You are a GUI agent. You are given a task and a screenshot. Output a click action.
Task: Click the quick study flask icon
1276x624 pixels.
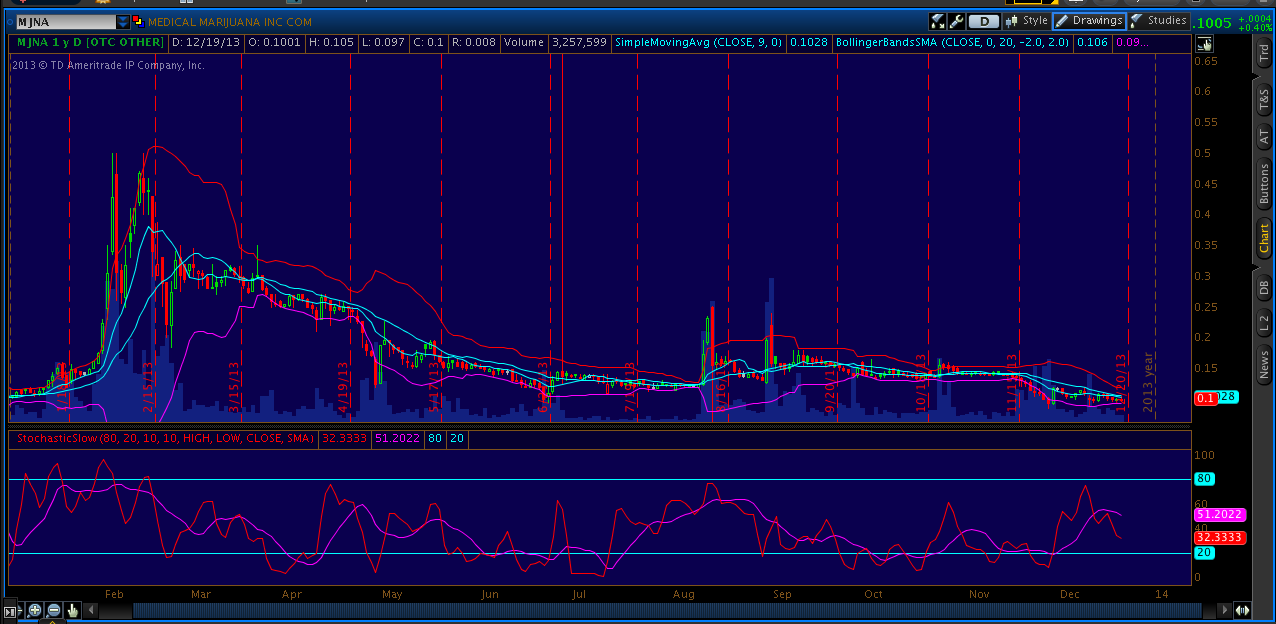(x=937, y=21)
